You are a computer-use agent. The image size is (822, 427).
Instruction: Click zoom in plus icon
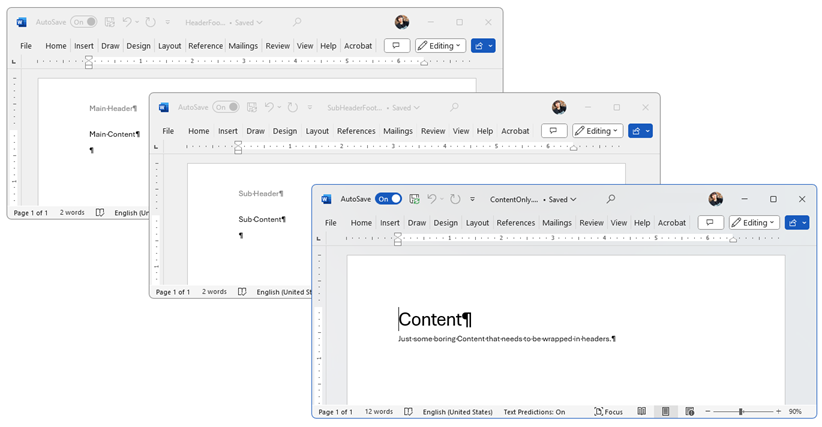click(778, 412)
